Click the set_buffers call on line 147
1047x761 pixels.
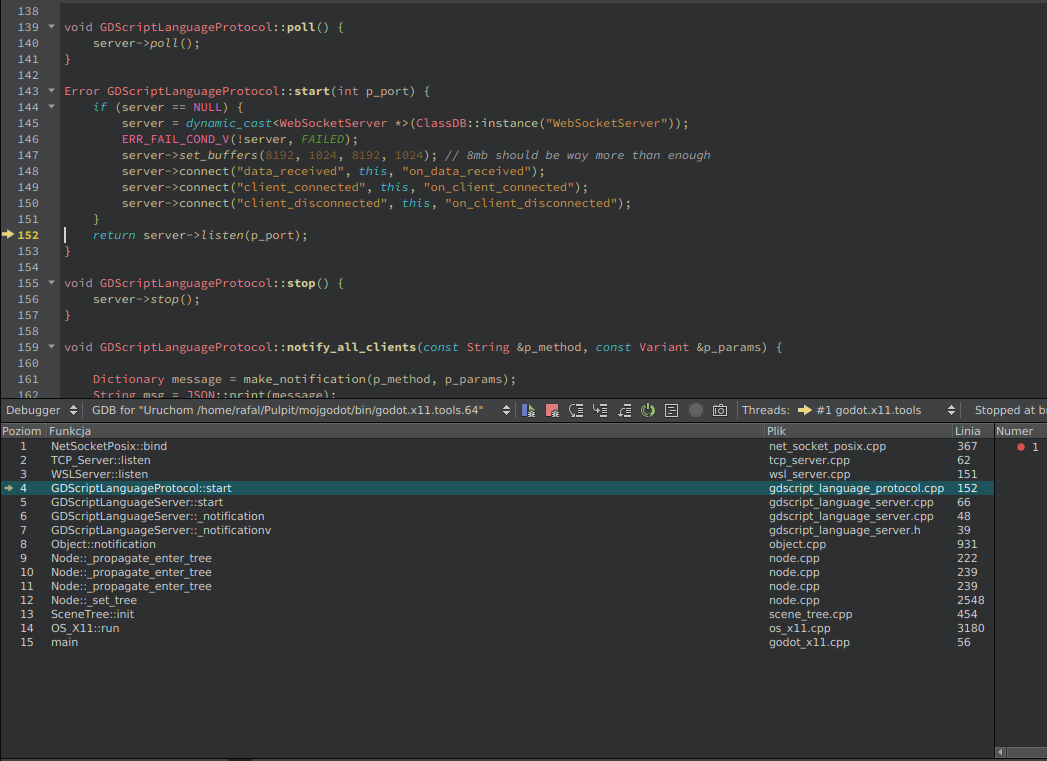click(218, 155)
